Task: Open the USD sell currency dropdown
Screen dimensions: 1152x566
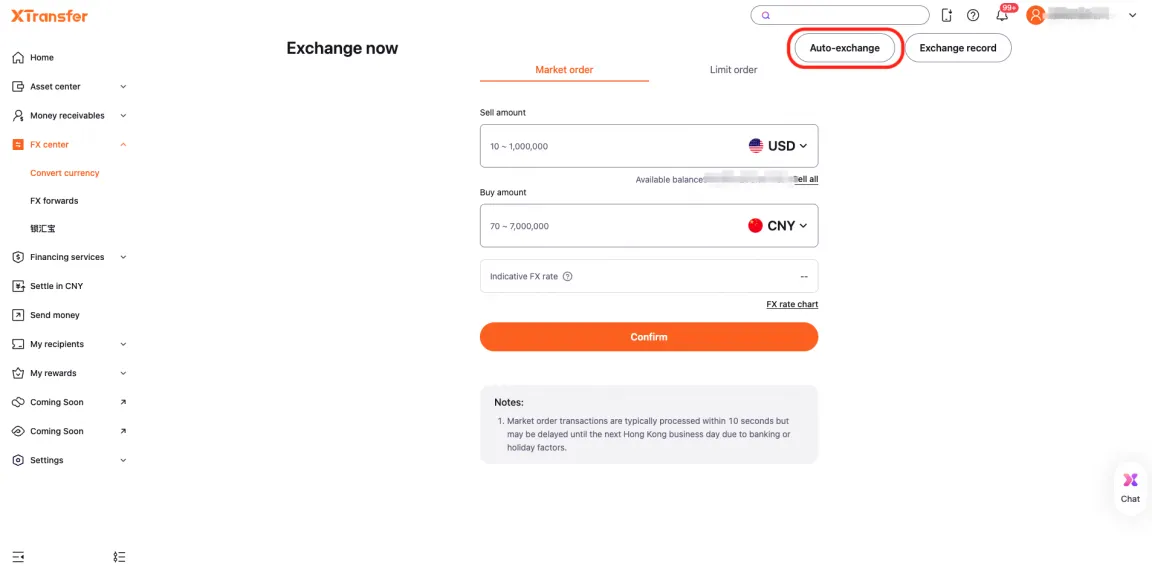Action: click(x=778, y=146)
